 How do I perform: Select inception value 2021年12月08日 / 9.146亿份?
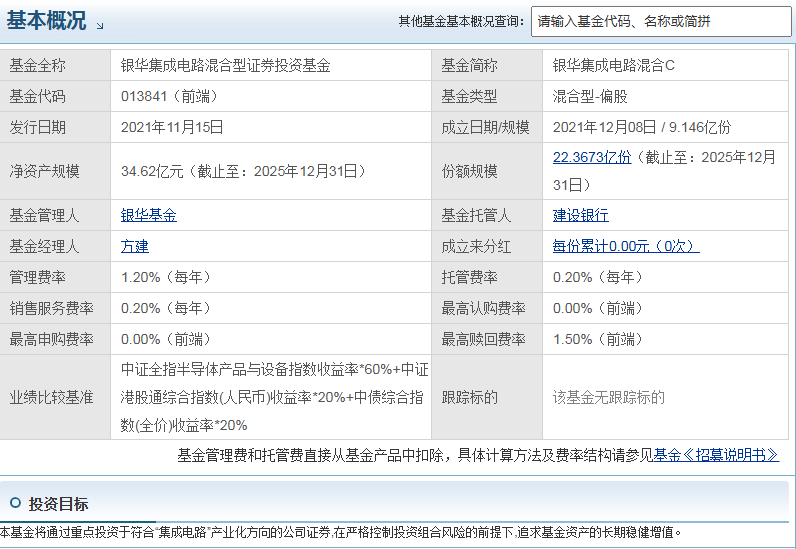click(x=642, y=127)
